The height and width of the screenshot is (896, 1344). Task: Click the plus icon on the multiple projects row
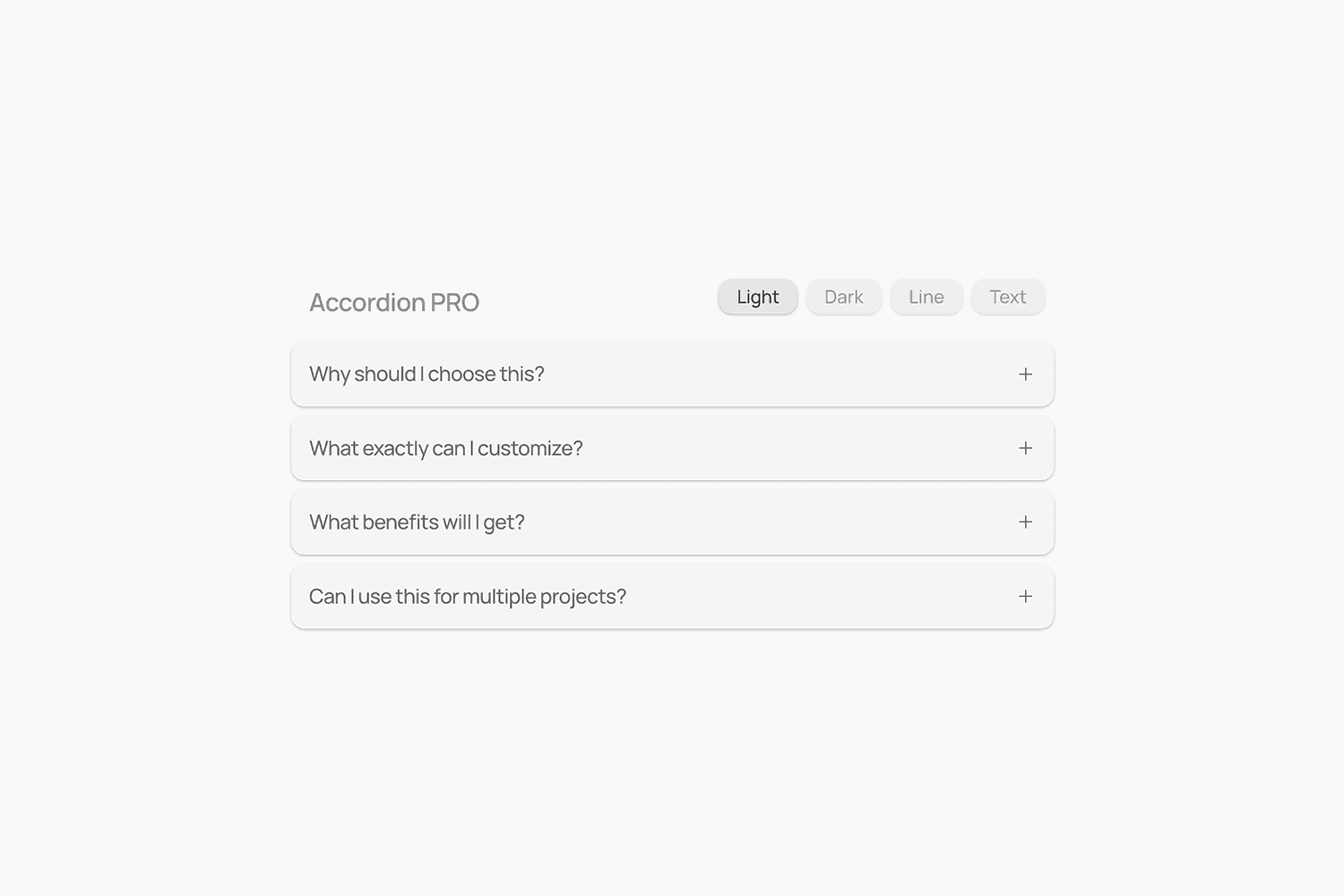(x=1026, y=597)
